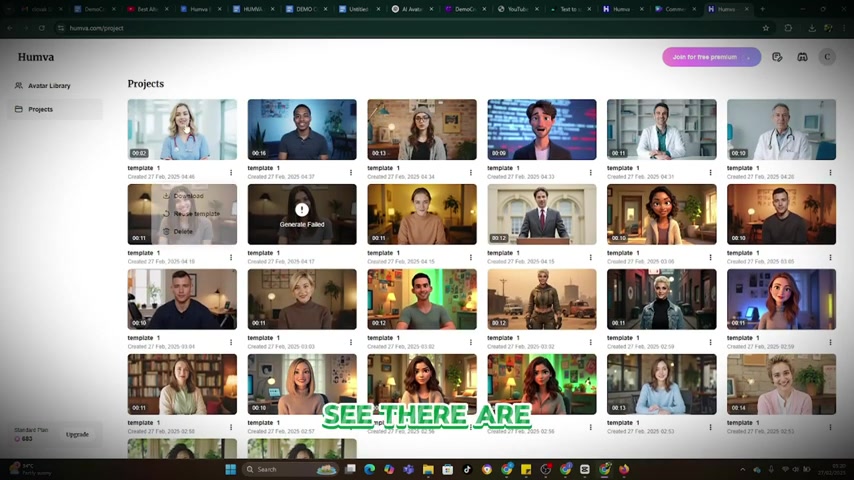854x480 pixels.
Task: Open File Explorer from taskbar
Action: 428,469
